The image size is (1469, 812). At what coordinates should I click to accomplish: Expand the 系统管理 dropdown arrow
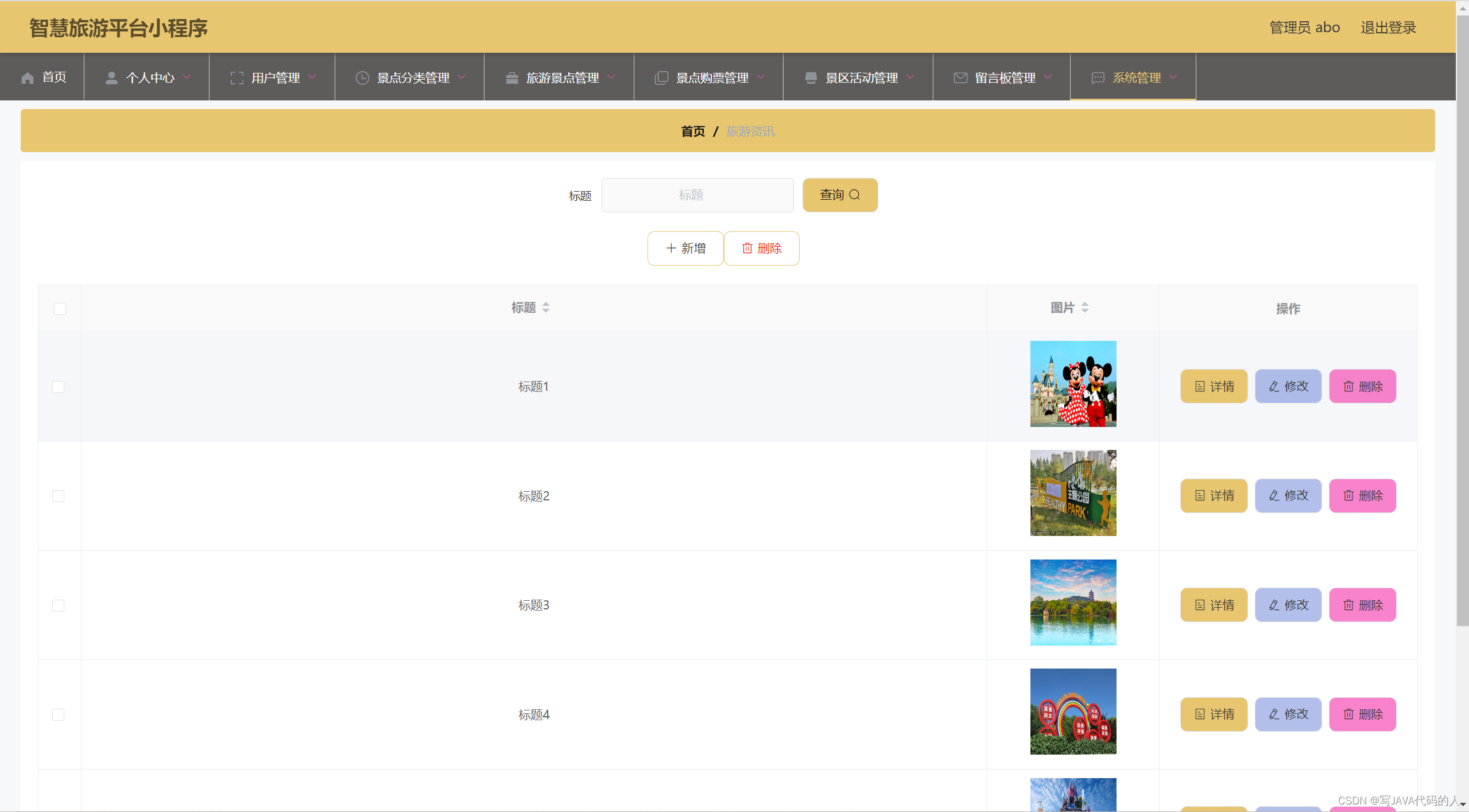pos(1173,77)
